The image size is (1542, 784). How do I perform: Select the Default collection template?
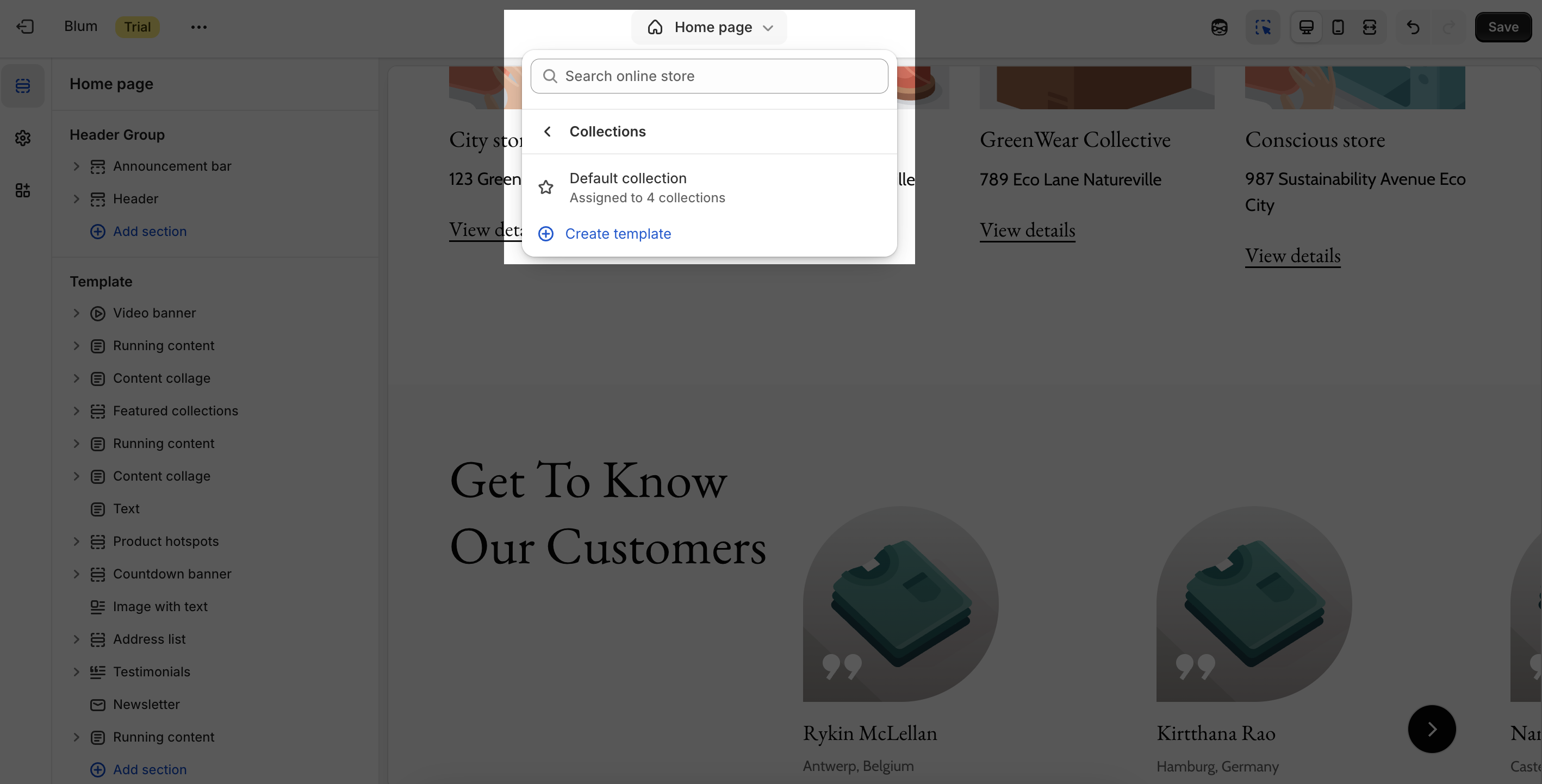646,188
